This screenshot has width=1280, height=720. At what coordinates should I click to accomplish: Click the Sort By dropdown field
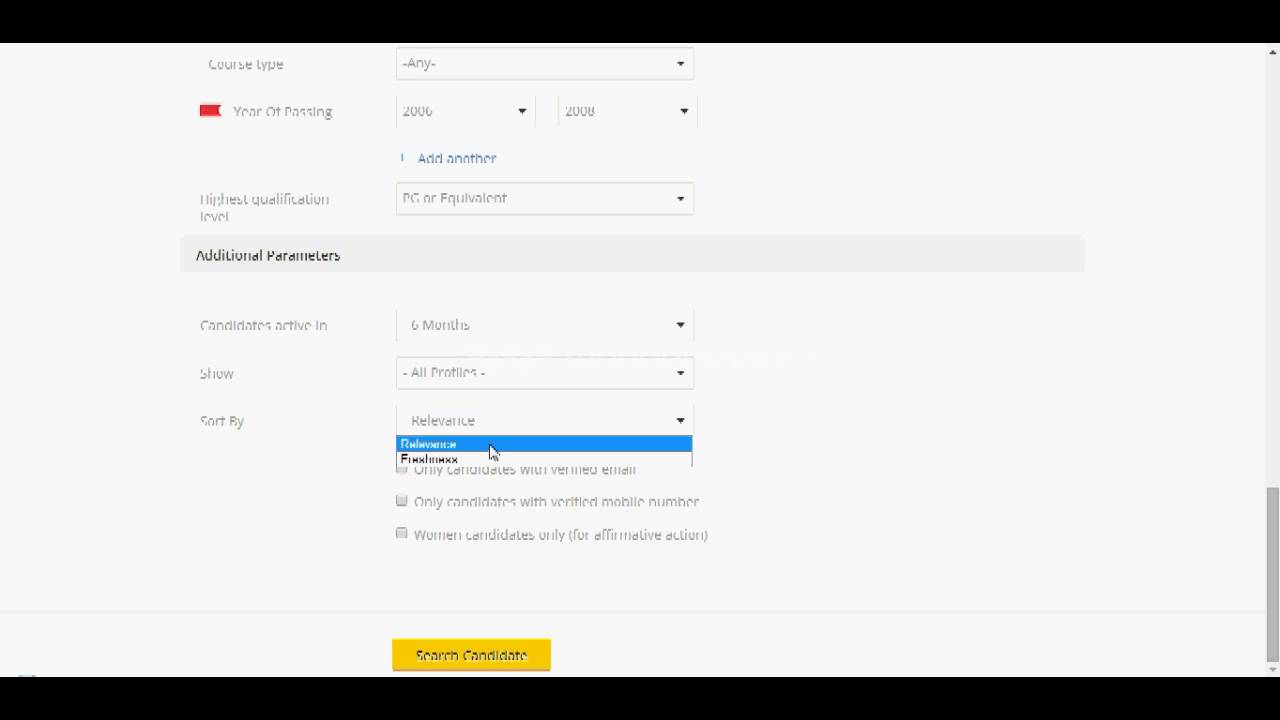pos(544,421)
